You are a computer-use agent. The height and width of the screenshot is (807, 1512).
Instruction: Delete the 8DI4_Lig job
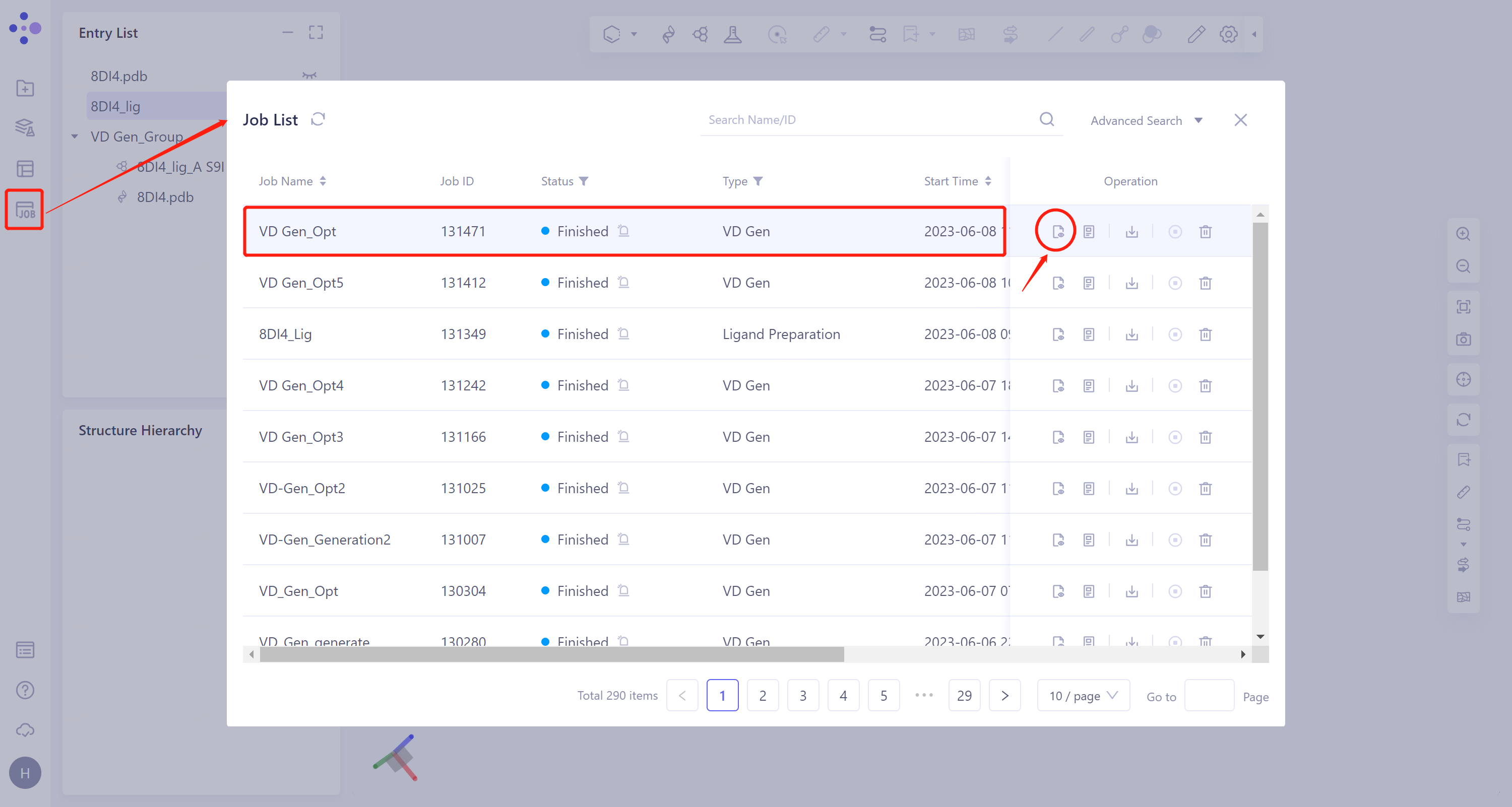tap(1205, 334)
